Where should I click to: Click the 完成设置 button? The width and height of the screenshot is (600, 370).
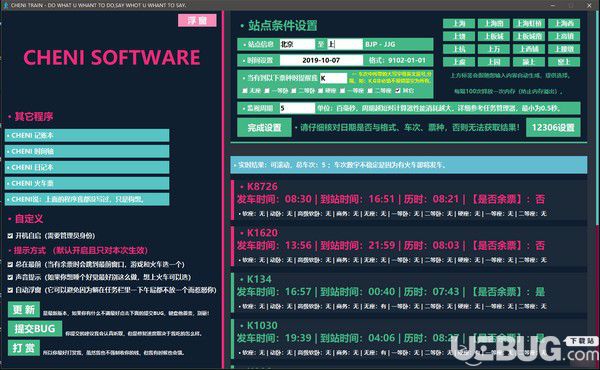[x=264, y=127]
